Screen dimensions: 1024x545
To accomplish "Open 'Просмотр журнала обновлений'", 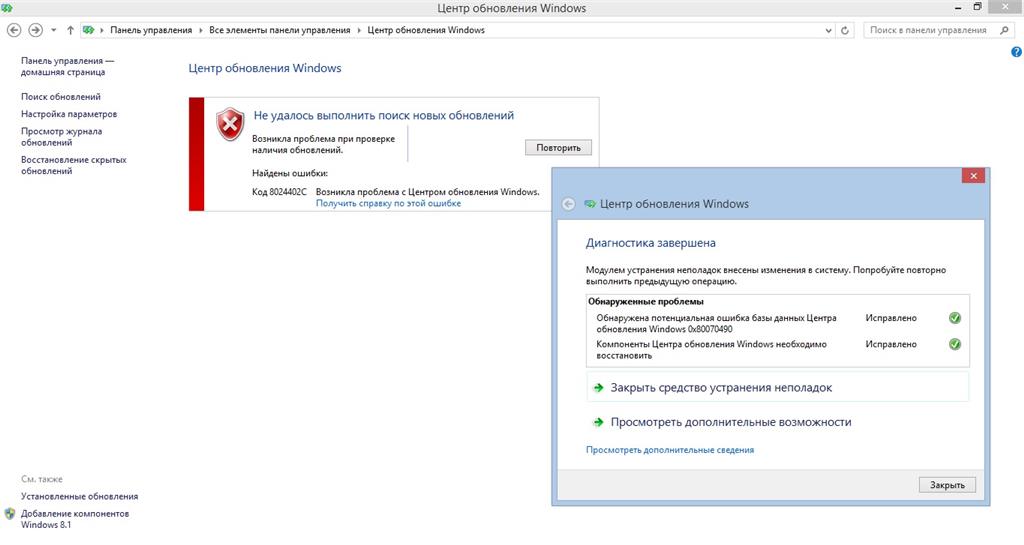I will pyautogui.click(x=61, y=136).
